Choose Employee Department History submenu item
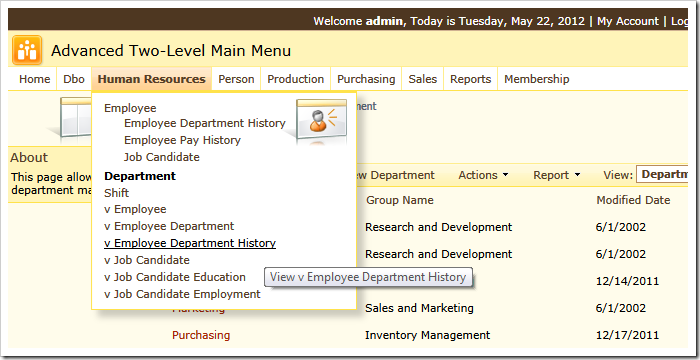The width and height of the screenshot is (700, 360). coord(205,123)
